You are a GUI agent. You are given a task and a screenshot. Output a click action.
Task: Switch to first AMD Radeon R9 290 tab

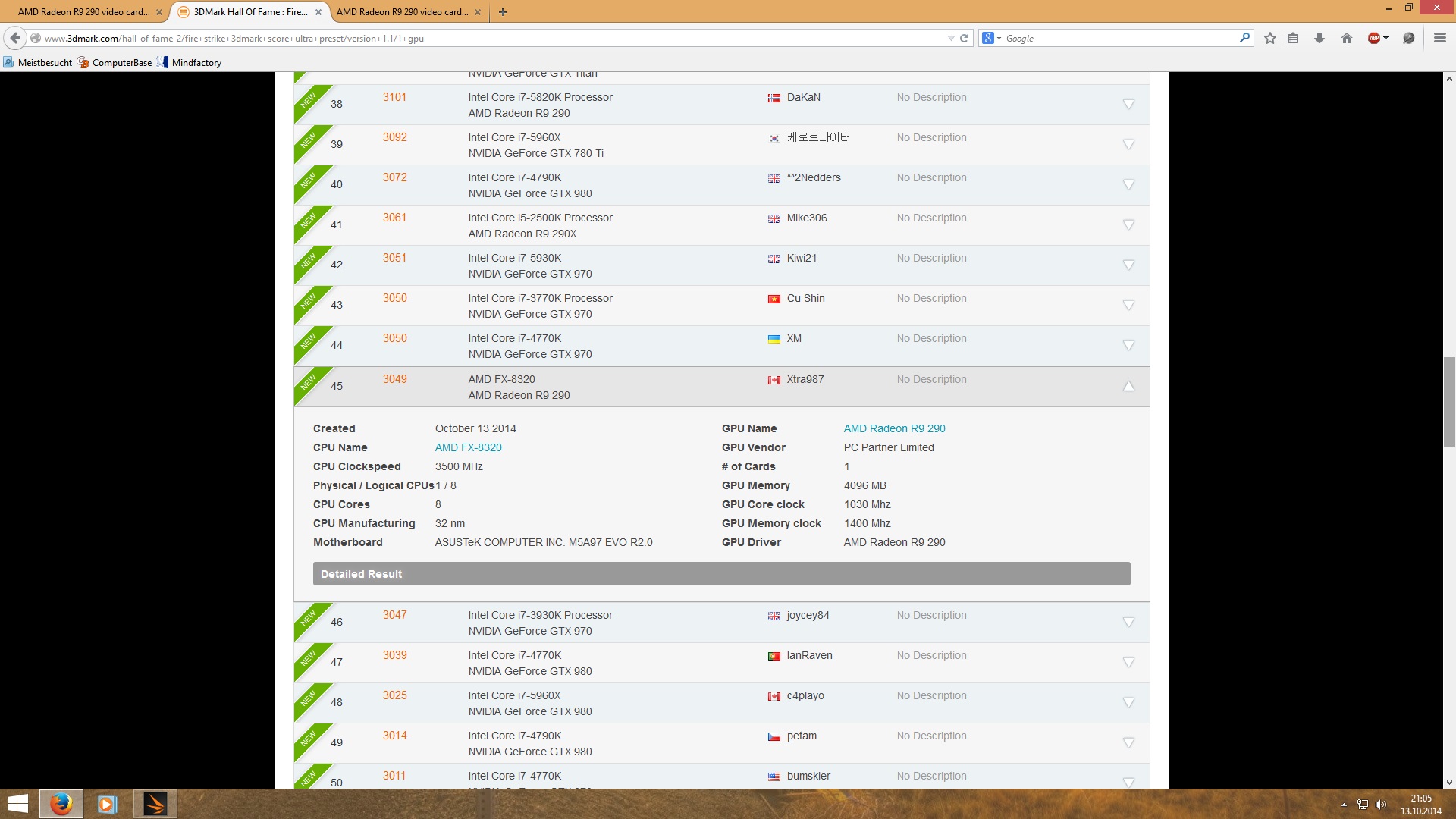coord(83,11)
